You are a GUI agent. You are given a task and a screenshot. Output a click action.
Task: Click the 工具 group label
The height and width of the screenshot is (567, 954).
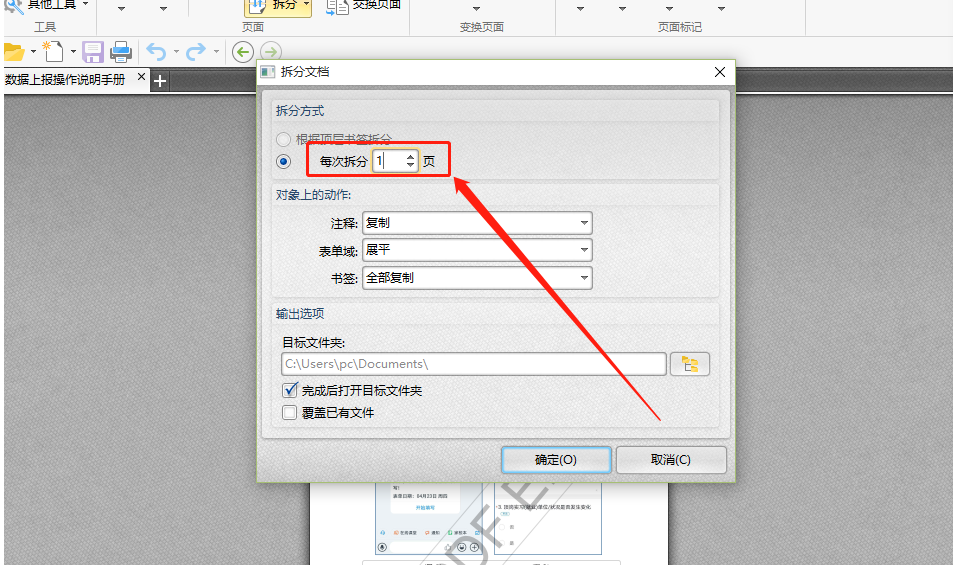45,27
